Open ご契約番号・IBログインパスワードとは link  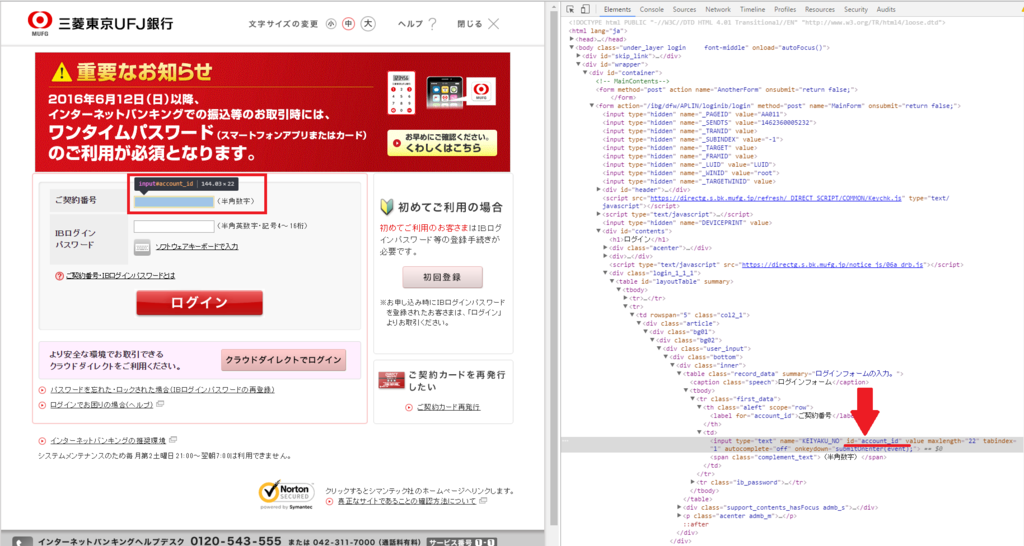pos(121,276)
